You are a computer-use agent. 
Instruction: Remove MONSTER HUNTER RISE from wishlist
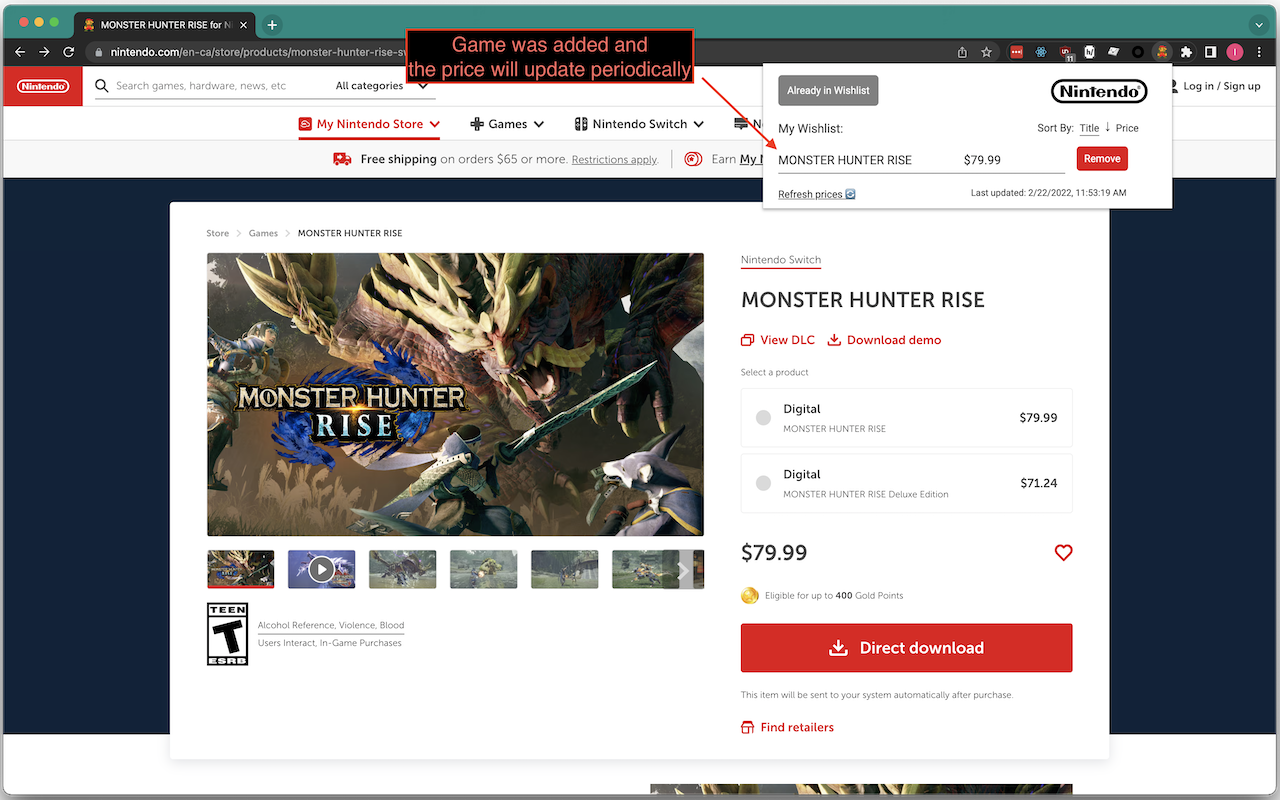(1102, 159)
